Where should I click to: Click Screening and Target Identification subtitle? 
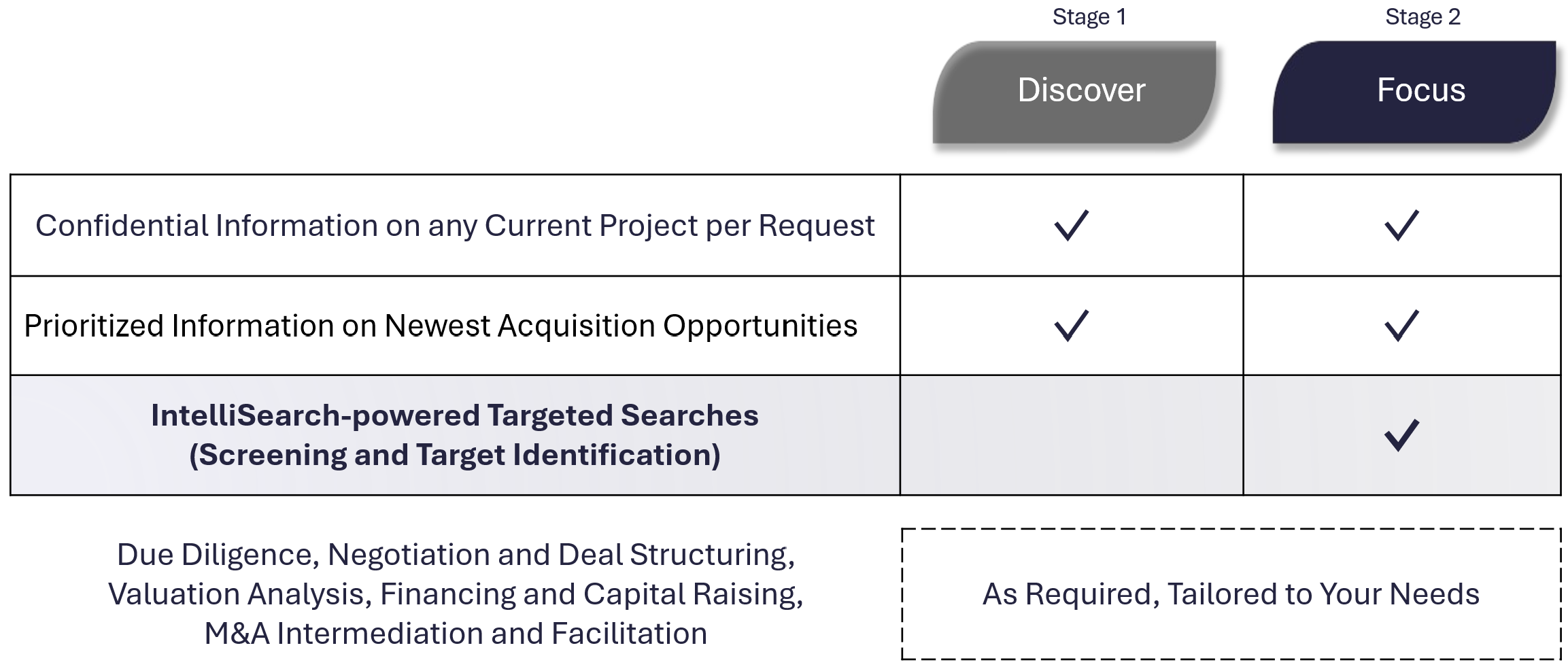pos(454,454)
